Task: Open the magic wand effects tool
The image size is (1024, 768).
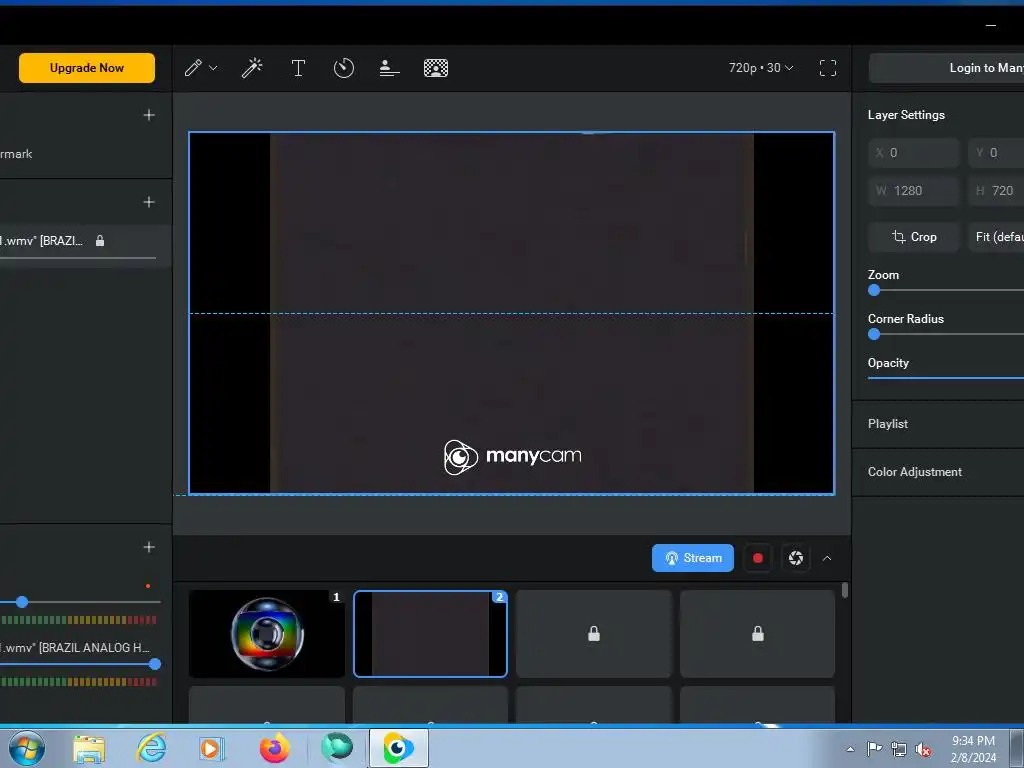Action: pos(252,68)
